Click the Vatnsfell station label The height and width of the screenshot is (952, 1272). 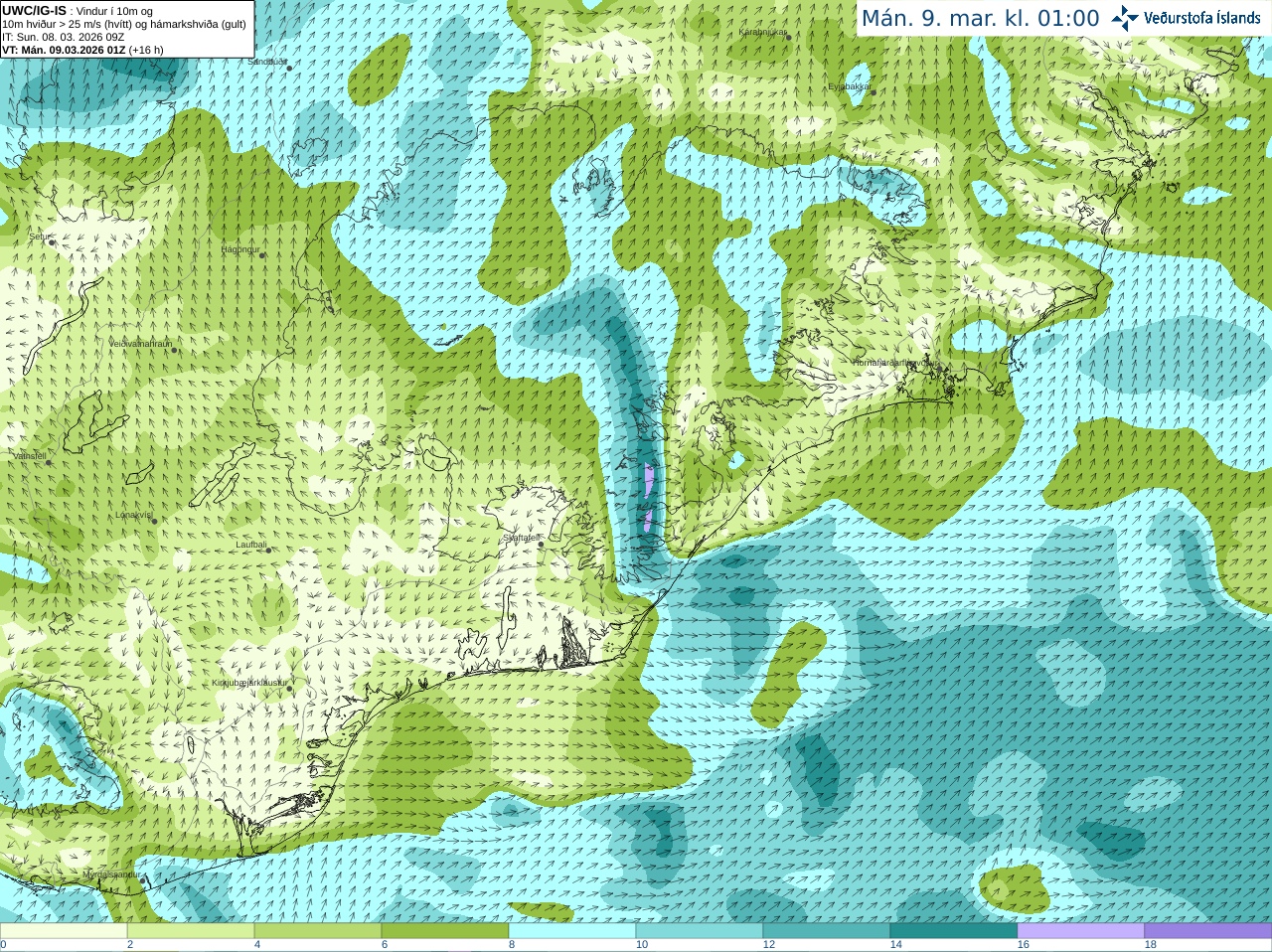[30, 456]
